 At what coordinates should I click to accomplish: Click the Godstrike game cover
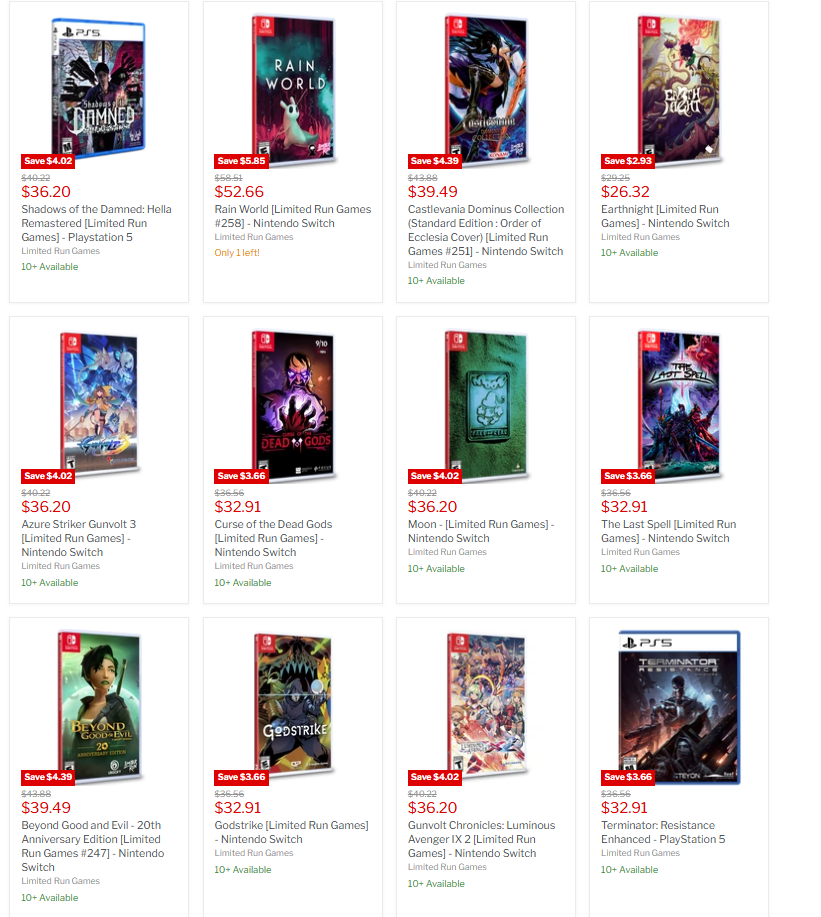[293, 704]
